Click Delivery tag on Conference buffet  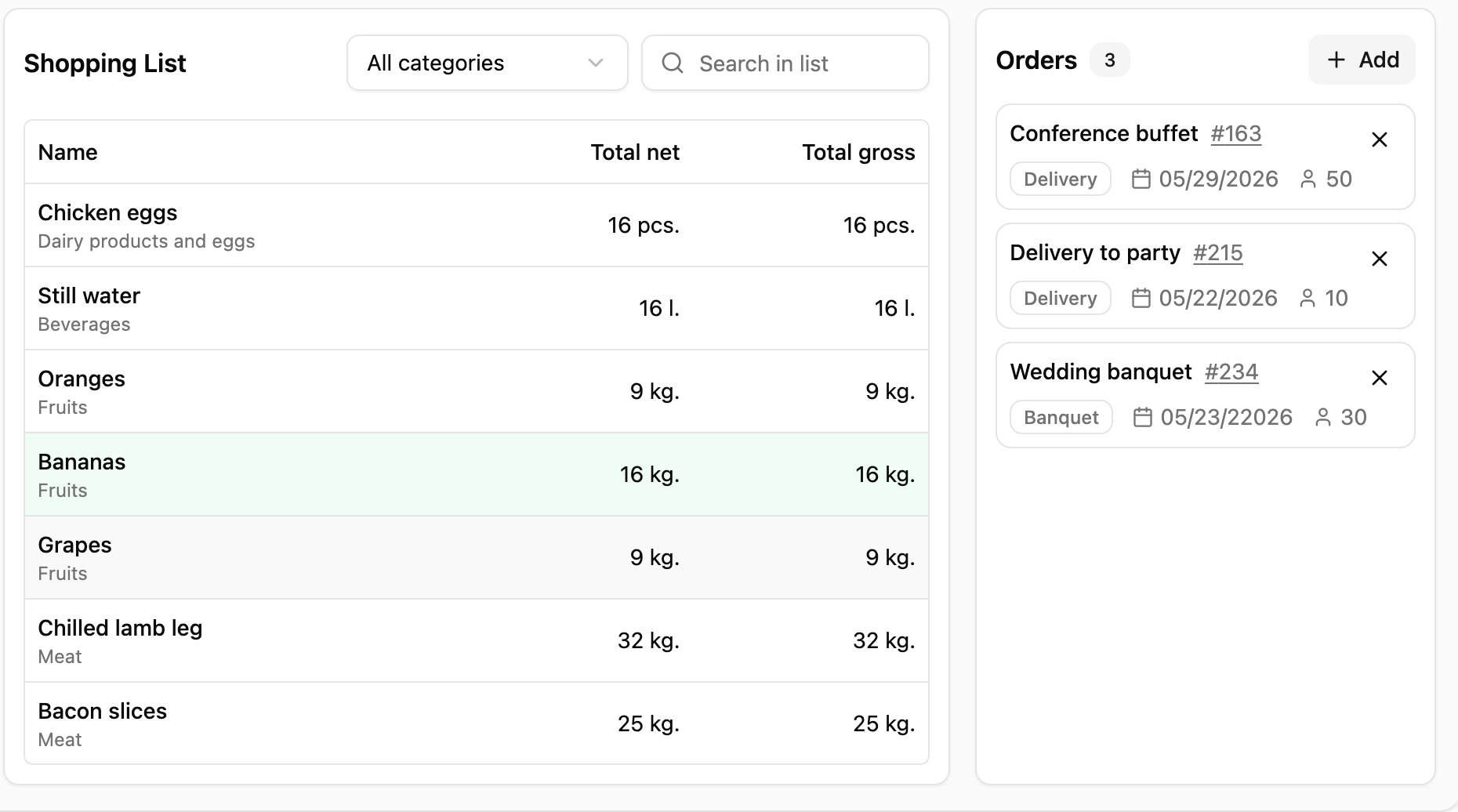1061,179
